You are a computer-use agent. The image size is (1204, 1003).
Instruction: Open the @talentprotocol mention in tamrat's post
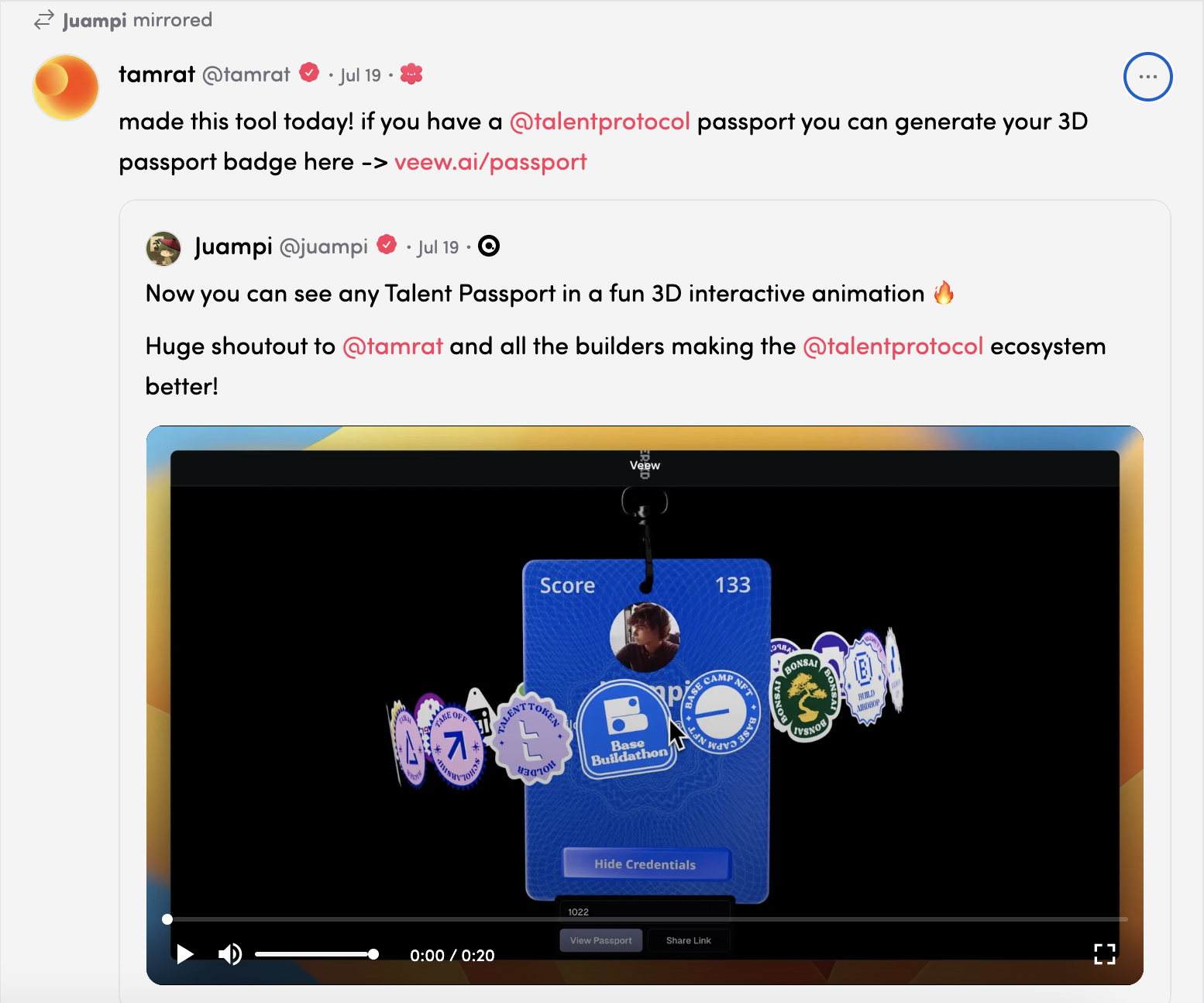pyautogui.click(x=600, y=122)
